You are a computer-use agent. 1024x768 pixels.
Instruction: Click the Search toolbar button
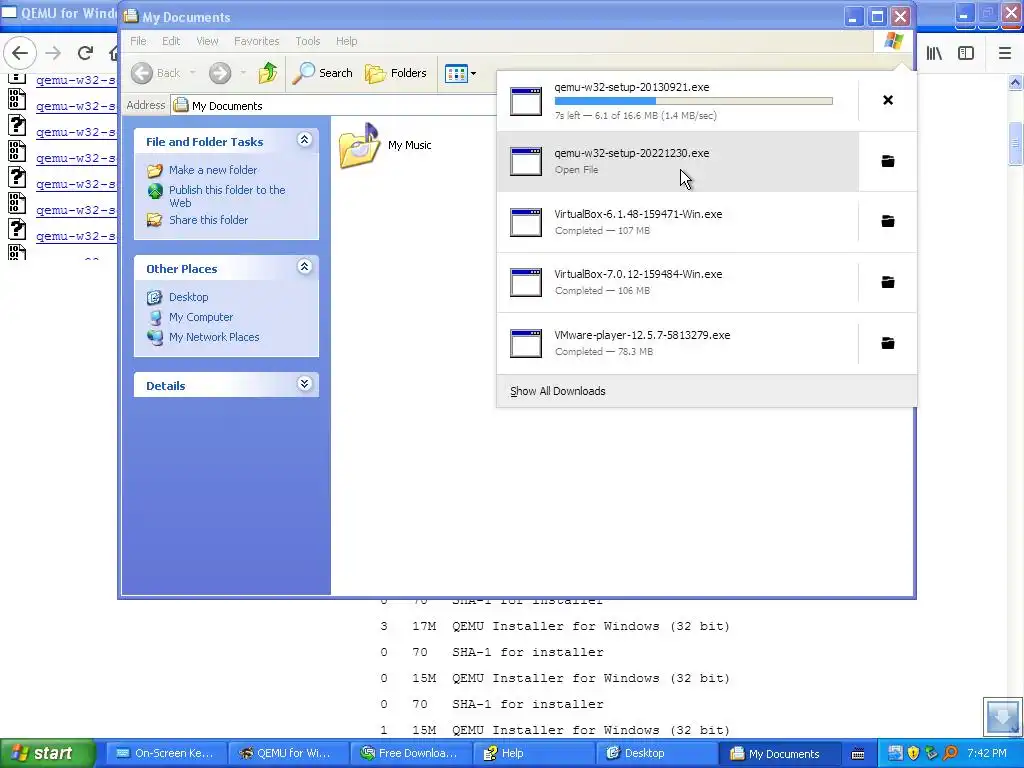(323, 73)
